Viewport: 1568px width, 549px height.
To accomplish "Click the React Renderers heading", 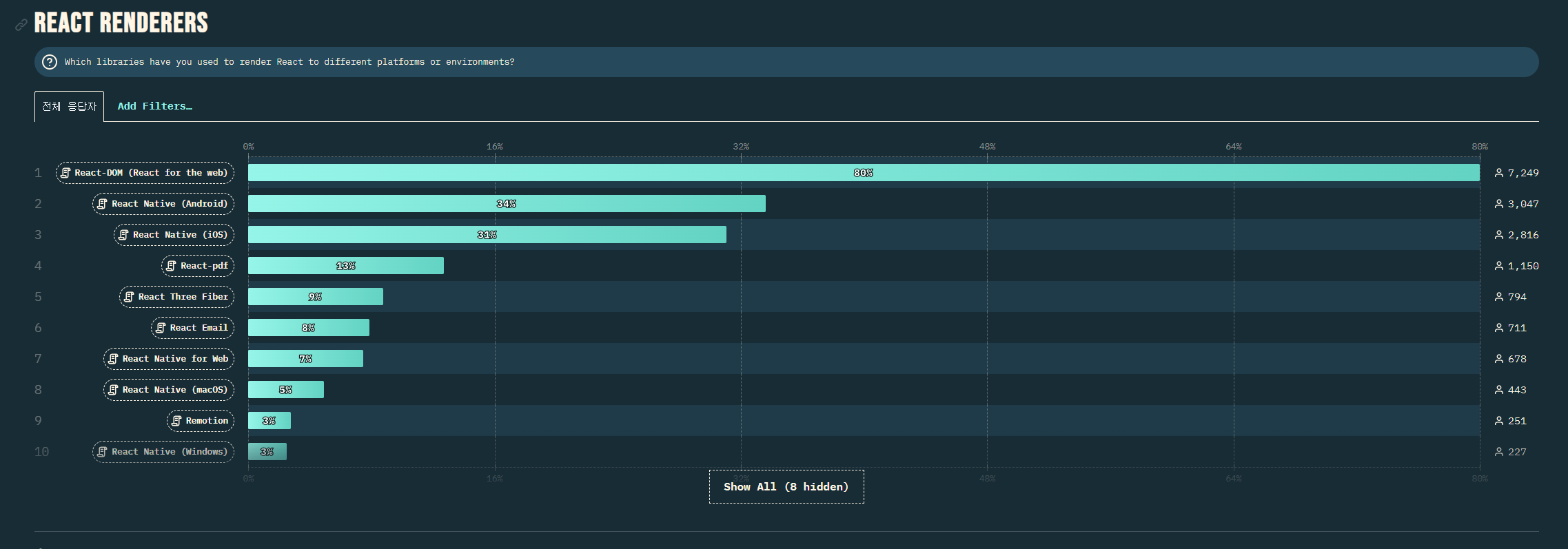I will pyautogui.click(x=121, y=23).
